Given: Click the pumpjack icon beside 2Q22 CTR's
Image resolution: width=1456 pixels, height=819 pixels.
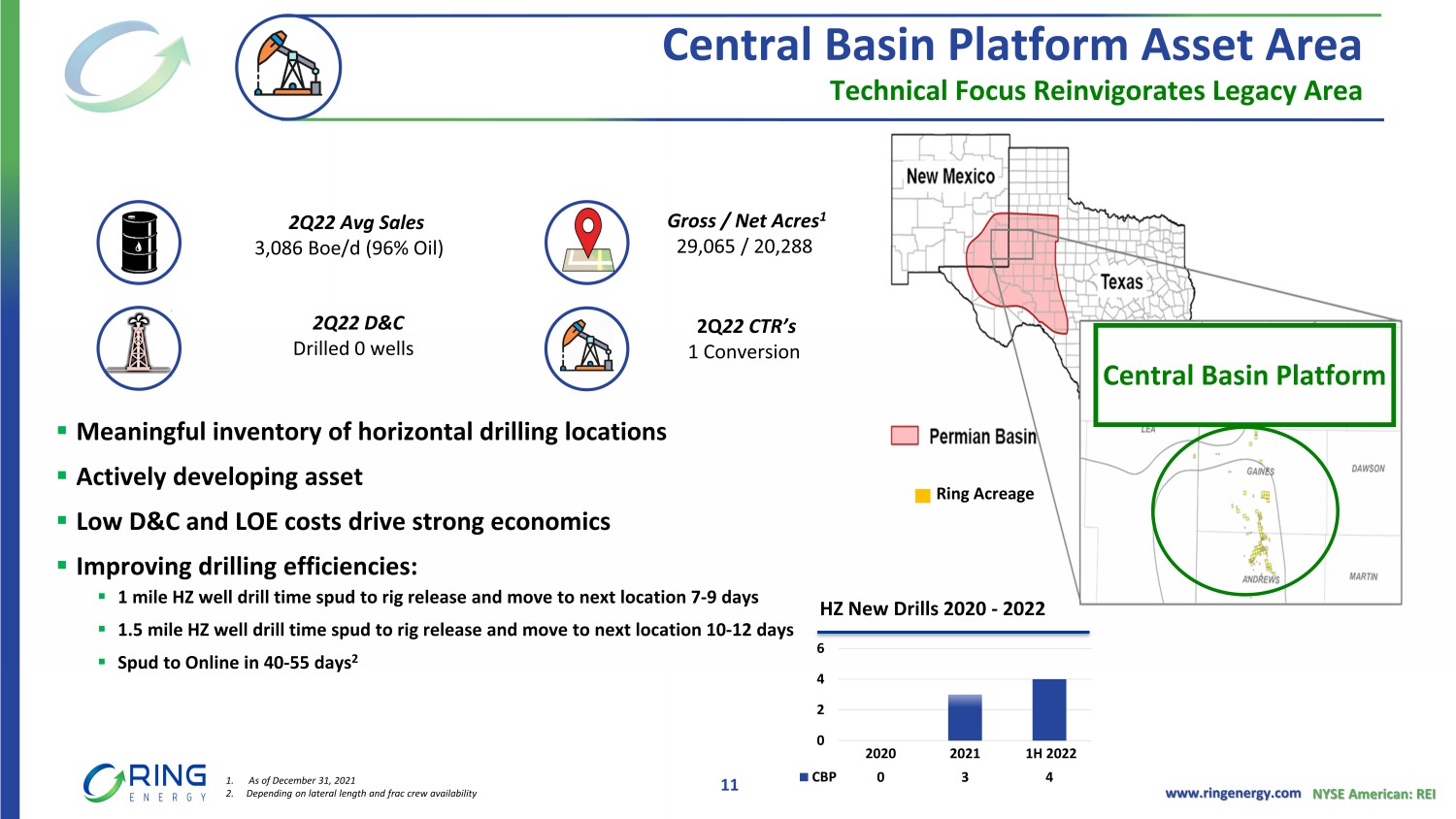Looking at the screenshot, I should [x=587, y=348].
